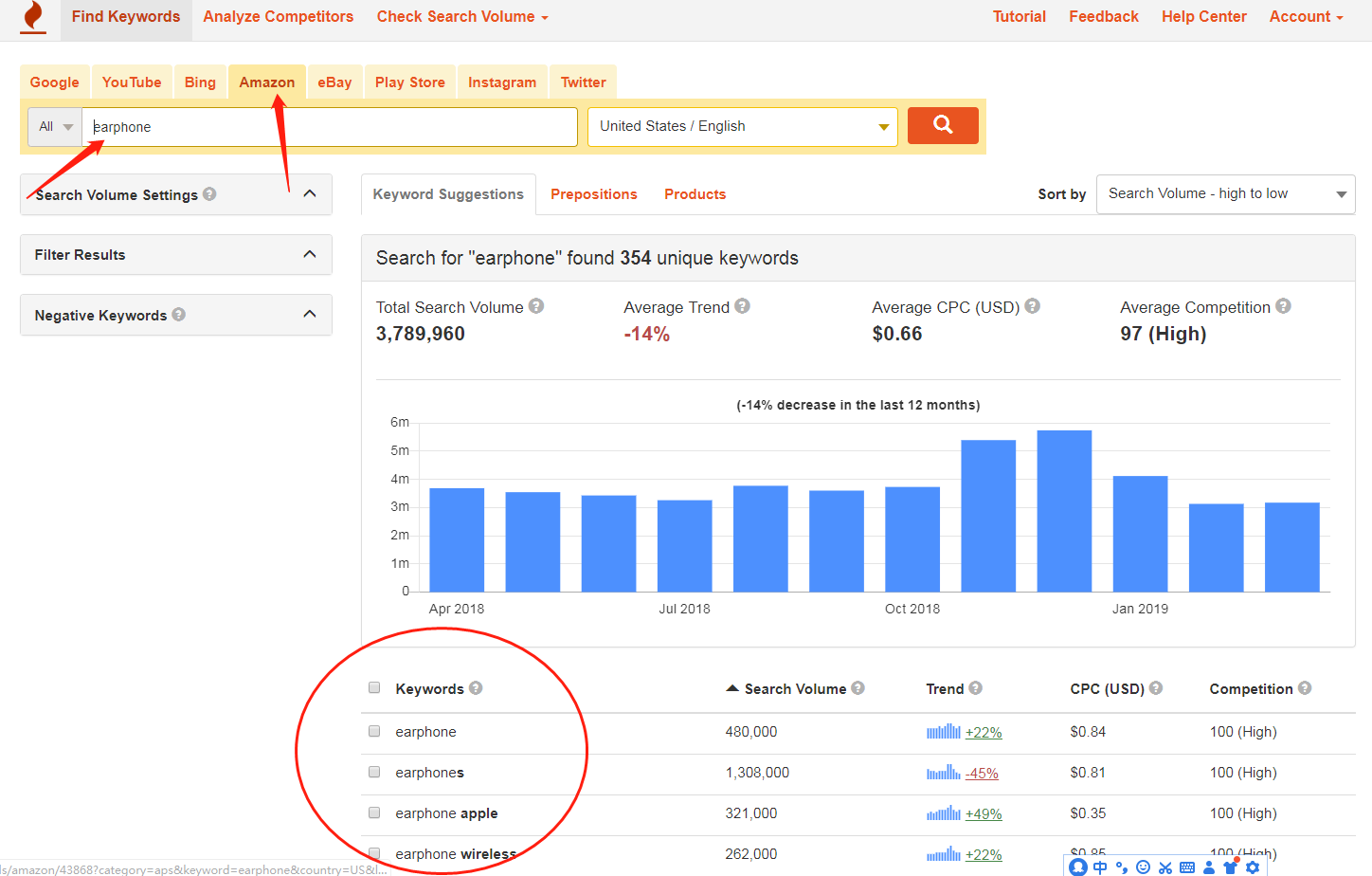Image resolution: width=1372 pixels, height=876 pixels.
Task: Click the keyword search input field
Action: (x=330, y=126)
